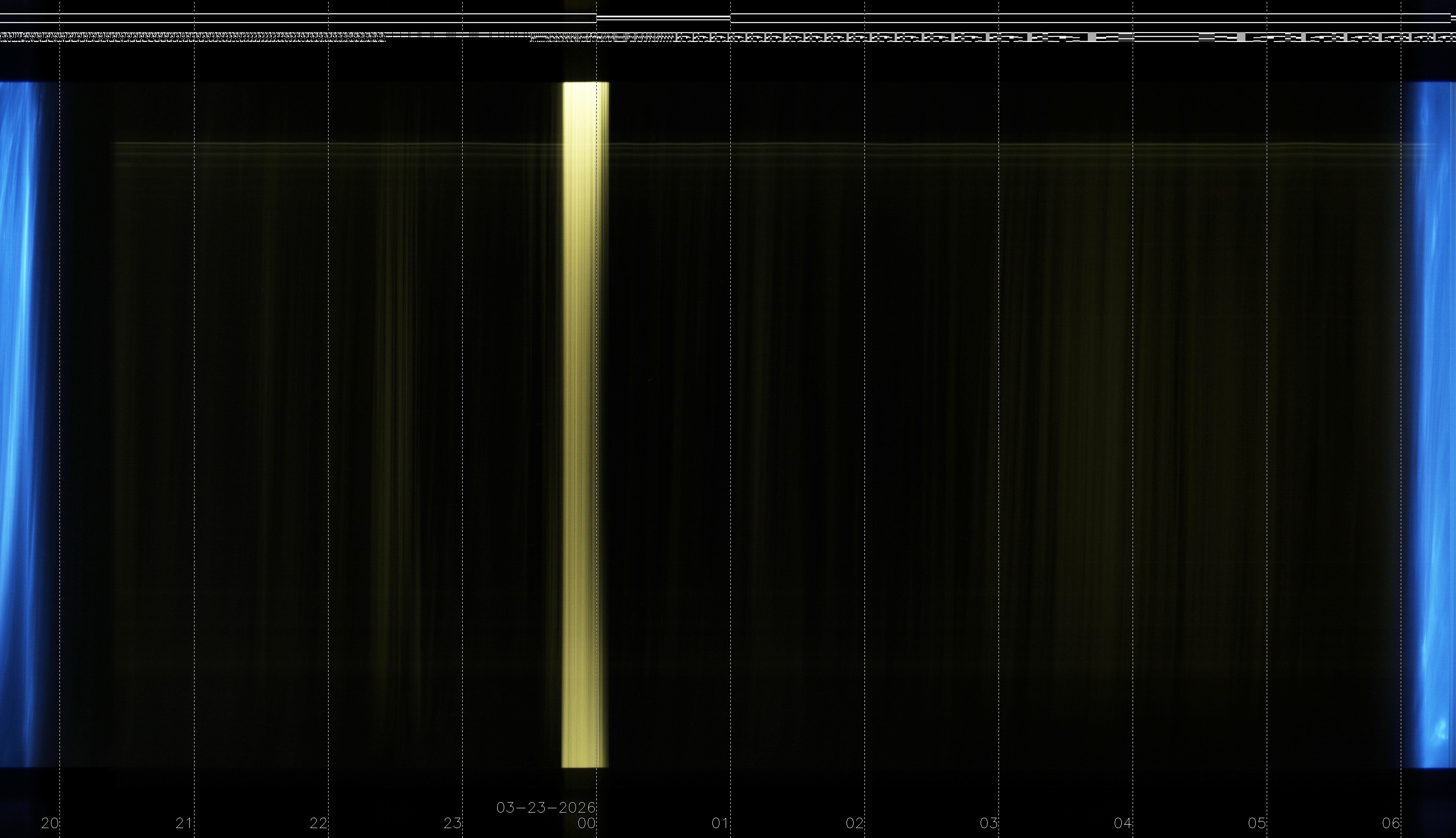Click the 03-23-2026 date label
Screen dimensions: 1456x838
[x=545, y=807]
